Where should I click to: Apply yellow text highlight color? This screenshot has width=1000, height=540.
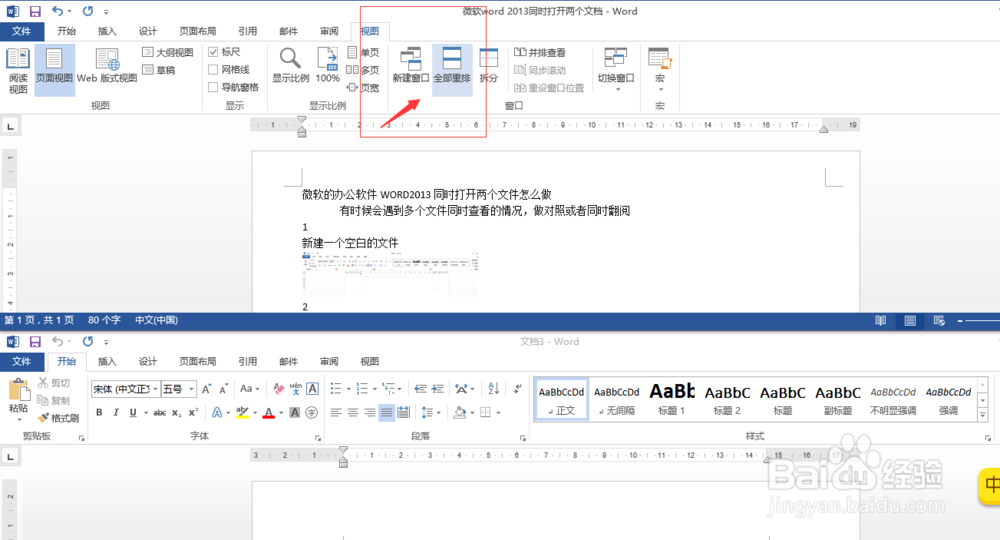click(x=242, y=412)
